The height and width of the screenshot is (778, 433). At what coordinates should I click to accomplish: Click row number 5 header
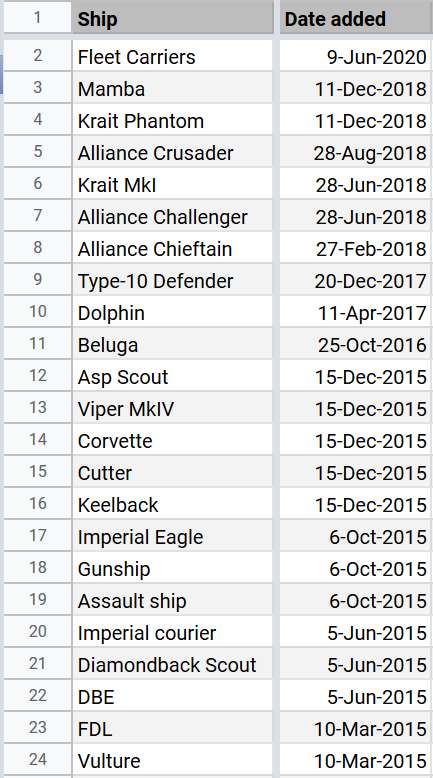click(x=38, y=152)
